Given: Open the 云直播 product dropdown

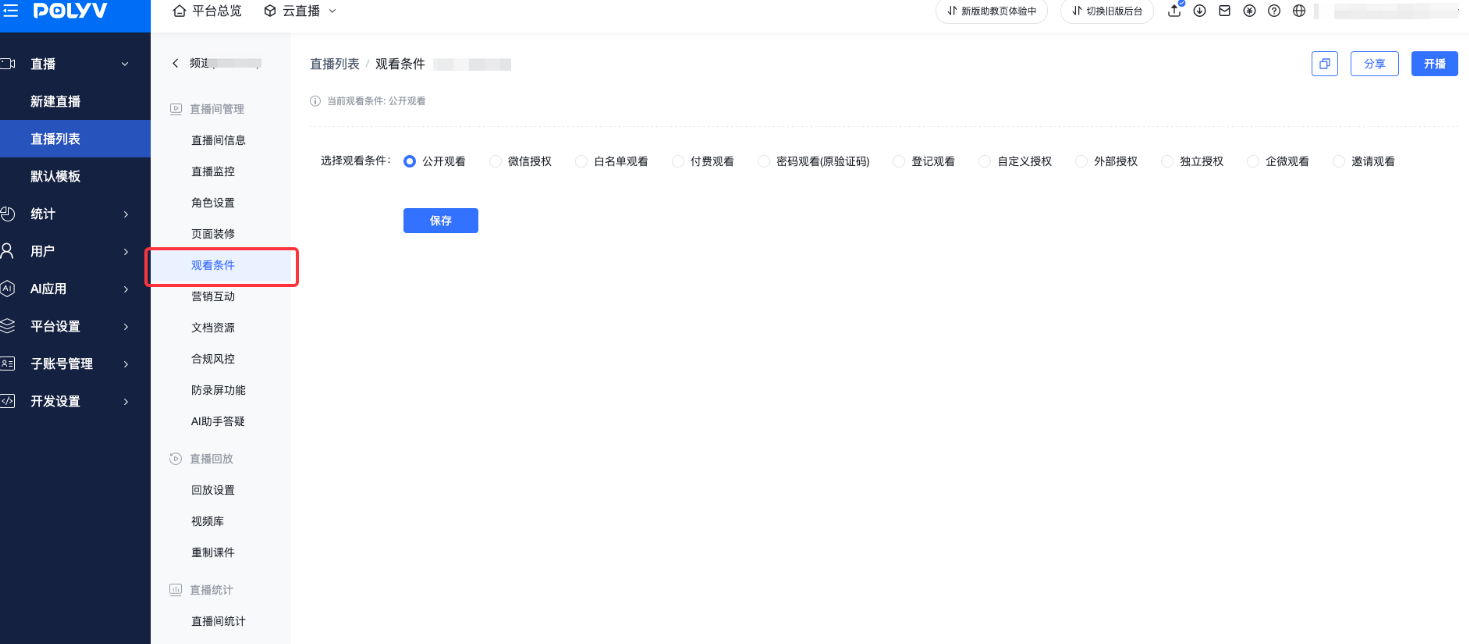Looking at the screenshot, I should point(300,11).
